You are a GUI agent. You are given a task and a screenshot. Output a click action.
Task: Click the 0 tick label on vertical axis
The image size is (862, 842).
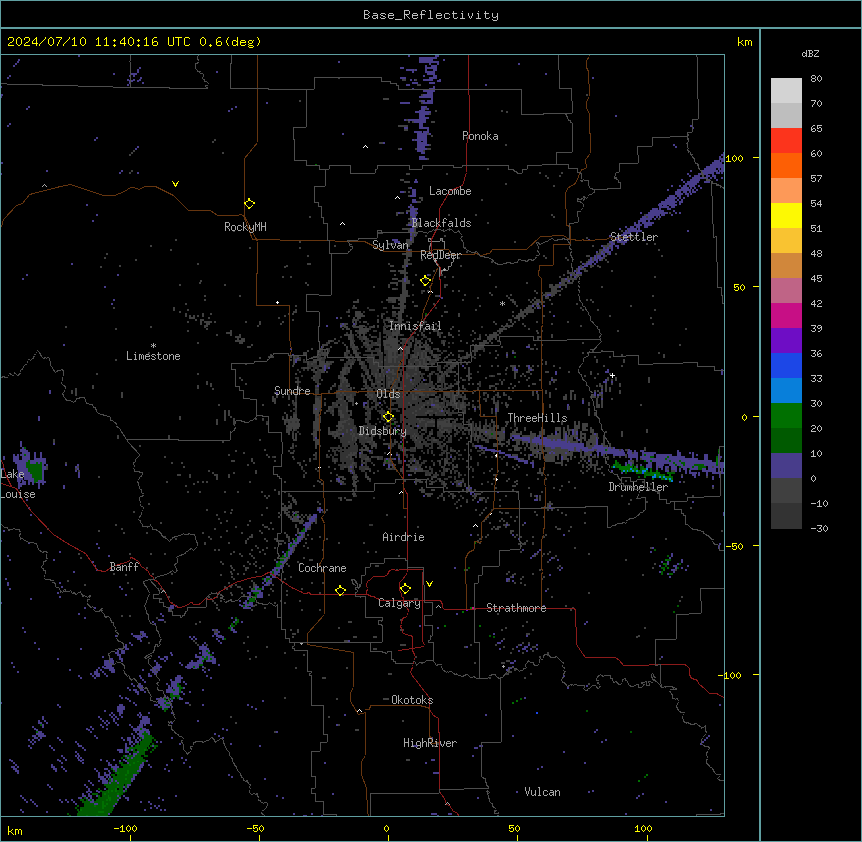point(744,418)
